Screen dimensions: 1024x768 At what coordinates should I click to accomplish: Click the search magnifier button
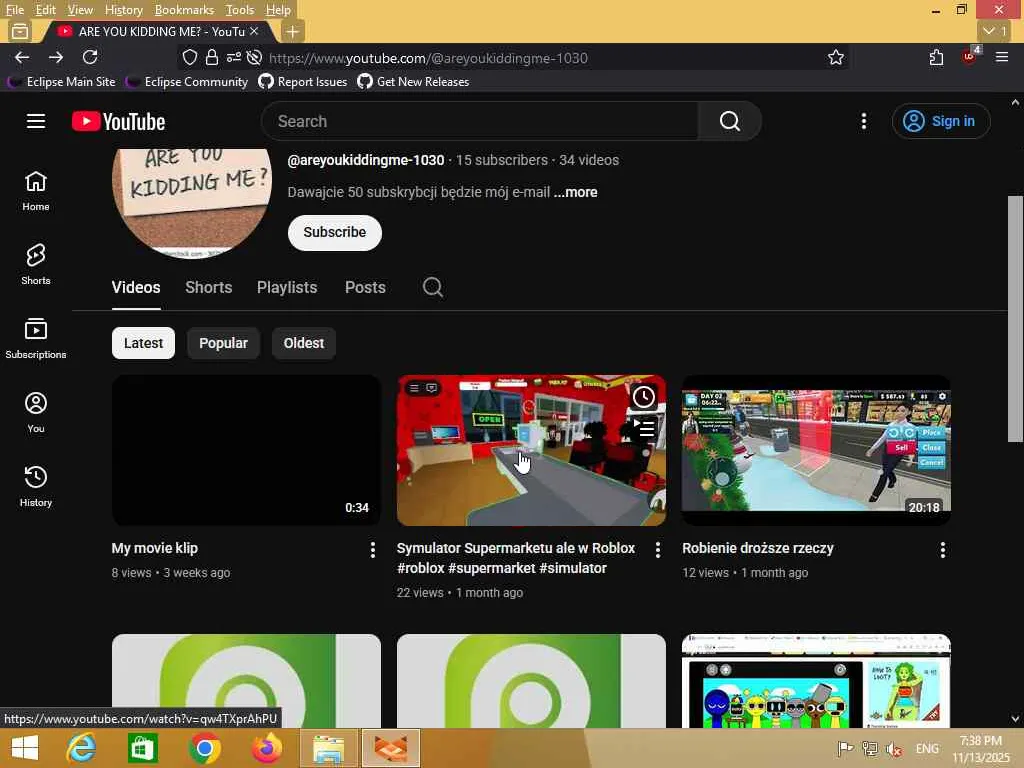point(729,121)
